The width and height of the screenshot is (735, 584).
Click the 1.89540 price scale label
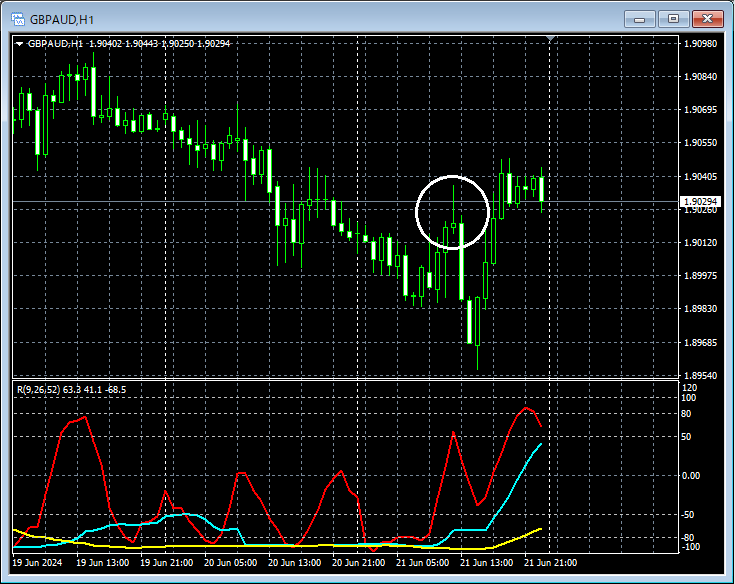700,375
